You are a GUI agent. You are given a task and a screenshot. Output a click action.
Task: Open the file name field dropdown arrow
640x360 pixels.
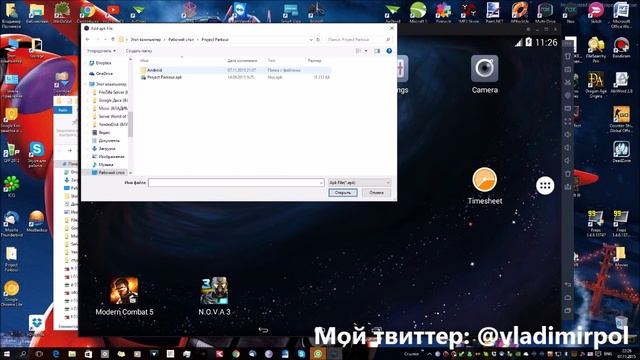(x=321, y=183)
